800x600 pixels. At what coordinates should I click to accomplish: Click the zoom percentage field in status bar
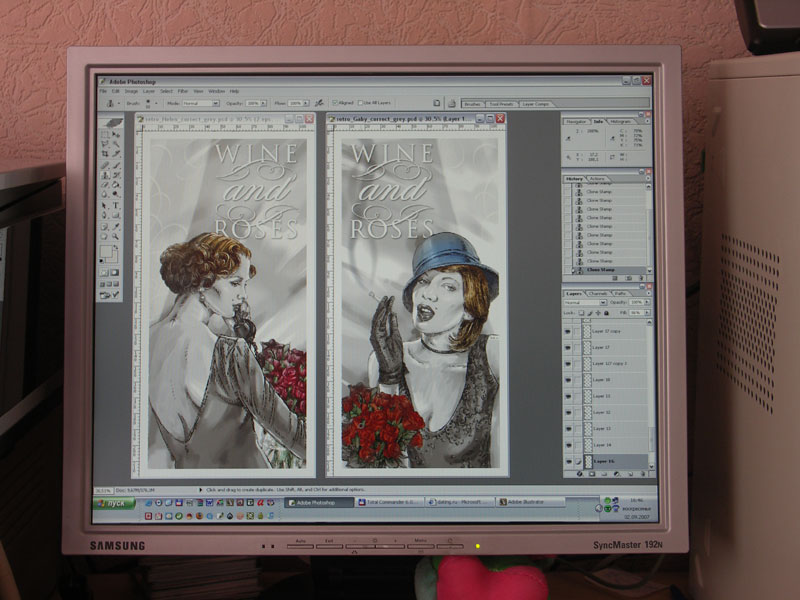click(104, 490)
